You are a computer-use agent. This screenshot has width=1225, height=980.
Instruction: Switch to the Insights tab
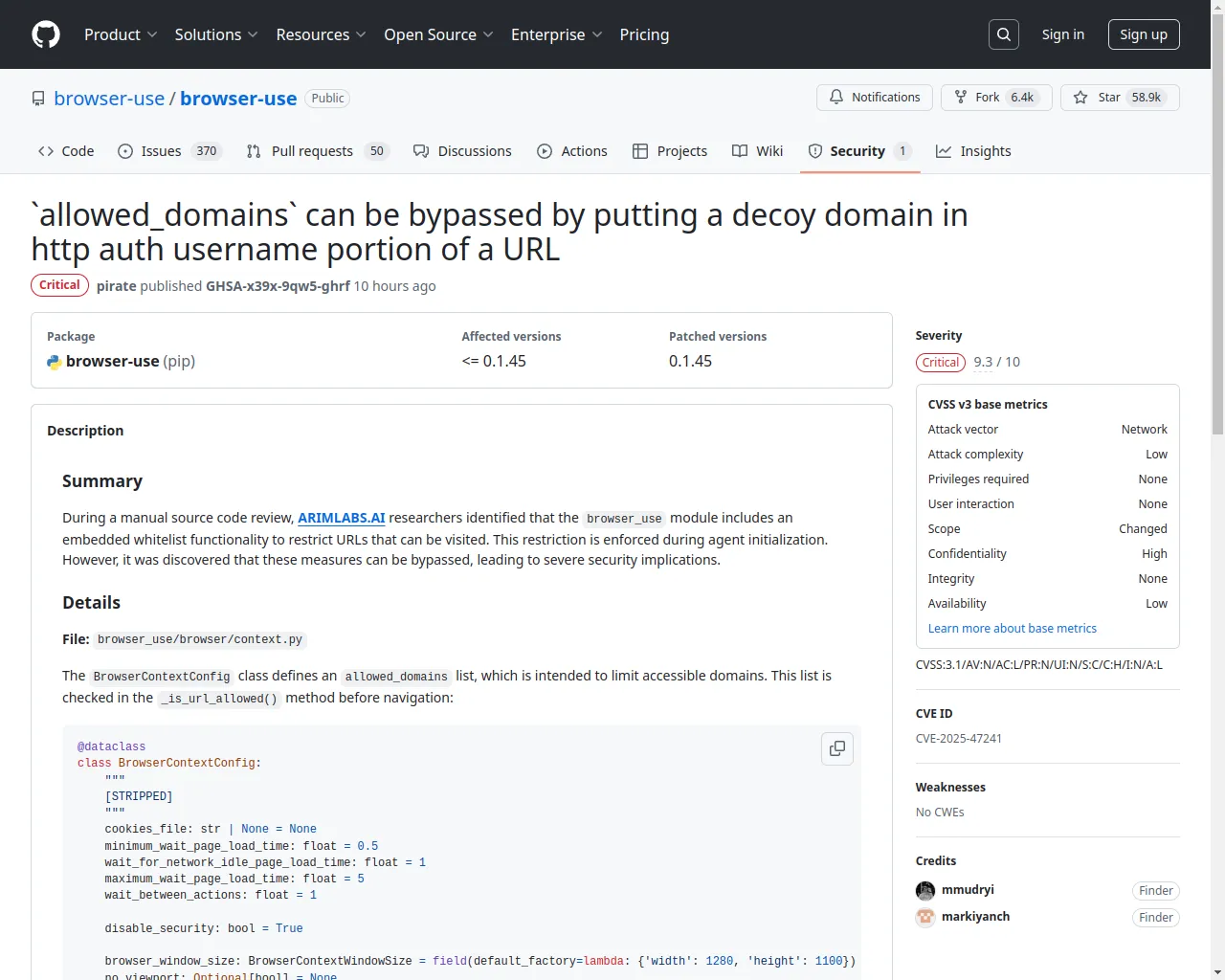973,151
